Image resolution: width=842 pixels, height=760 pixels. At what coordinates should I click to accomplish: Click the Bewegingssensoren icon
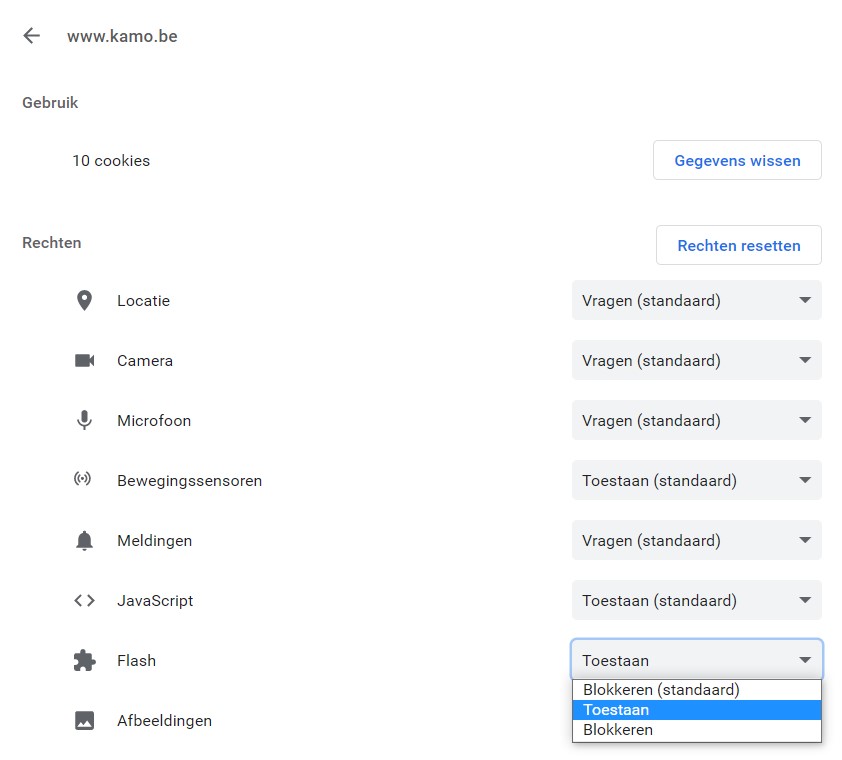(x=83, y=478)
